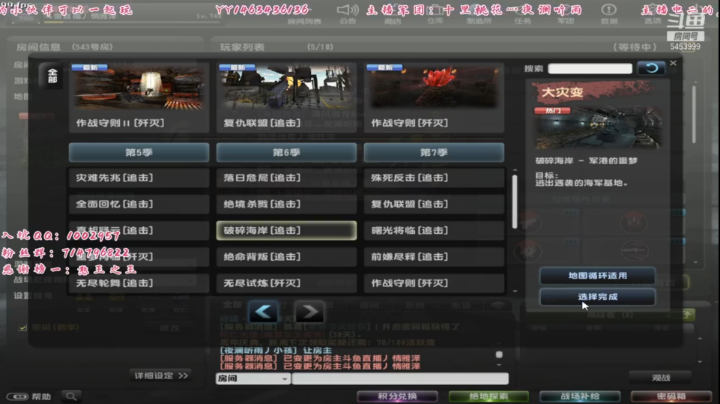Select map 灾难先兆[追击]

coord(139,178)
